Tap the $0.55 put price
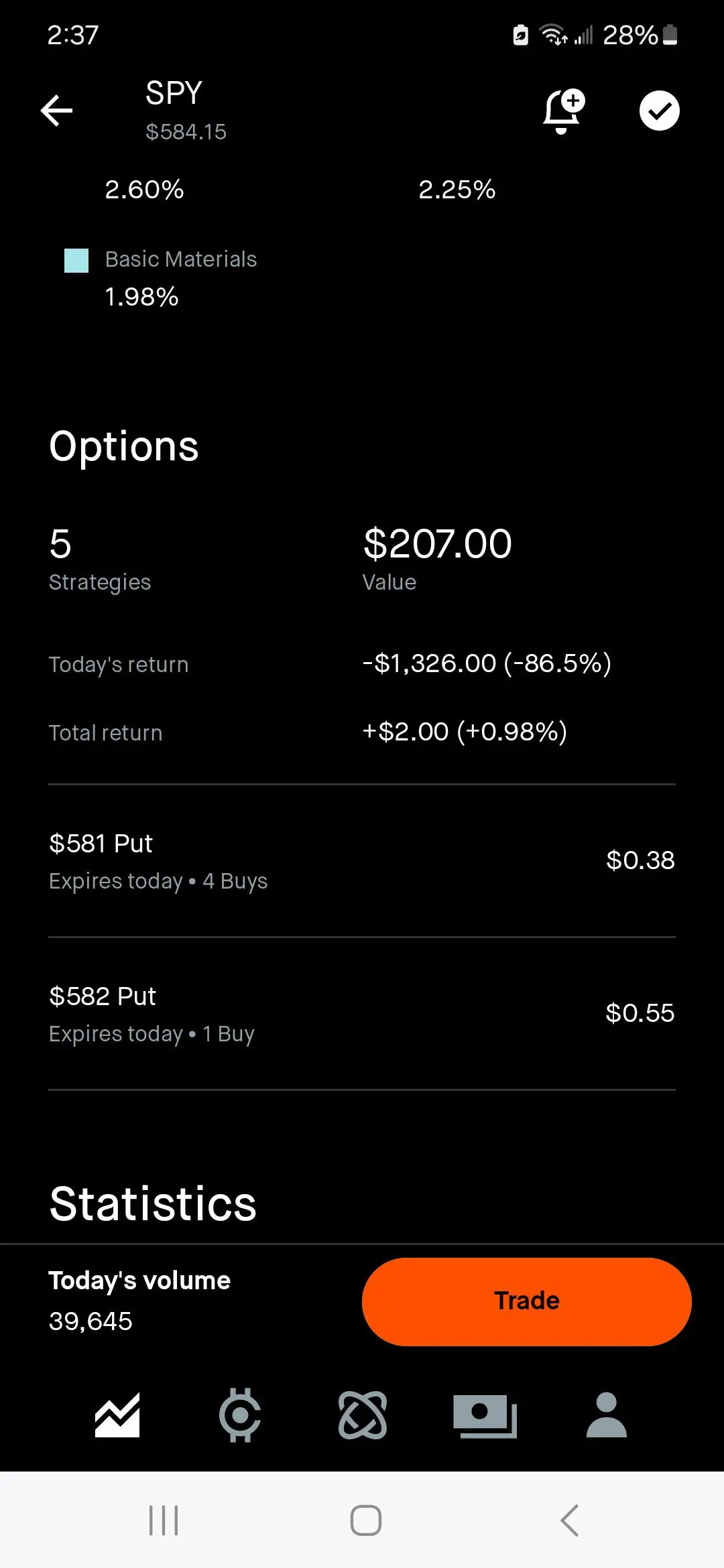 click(640, 1013)
